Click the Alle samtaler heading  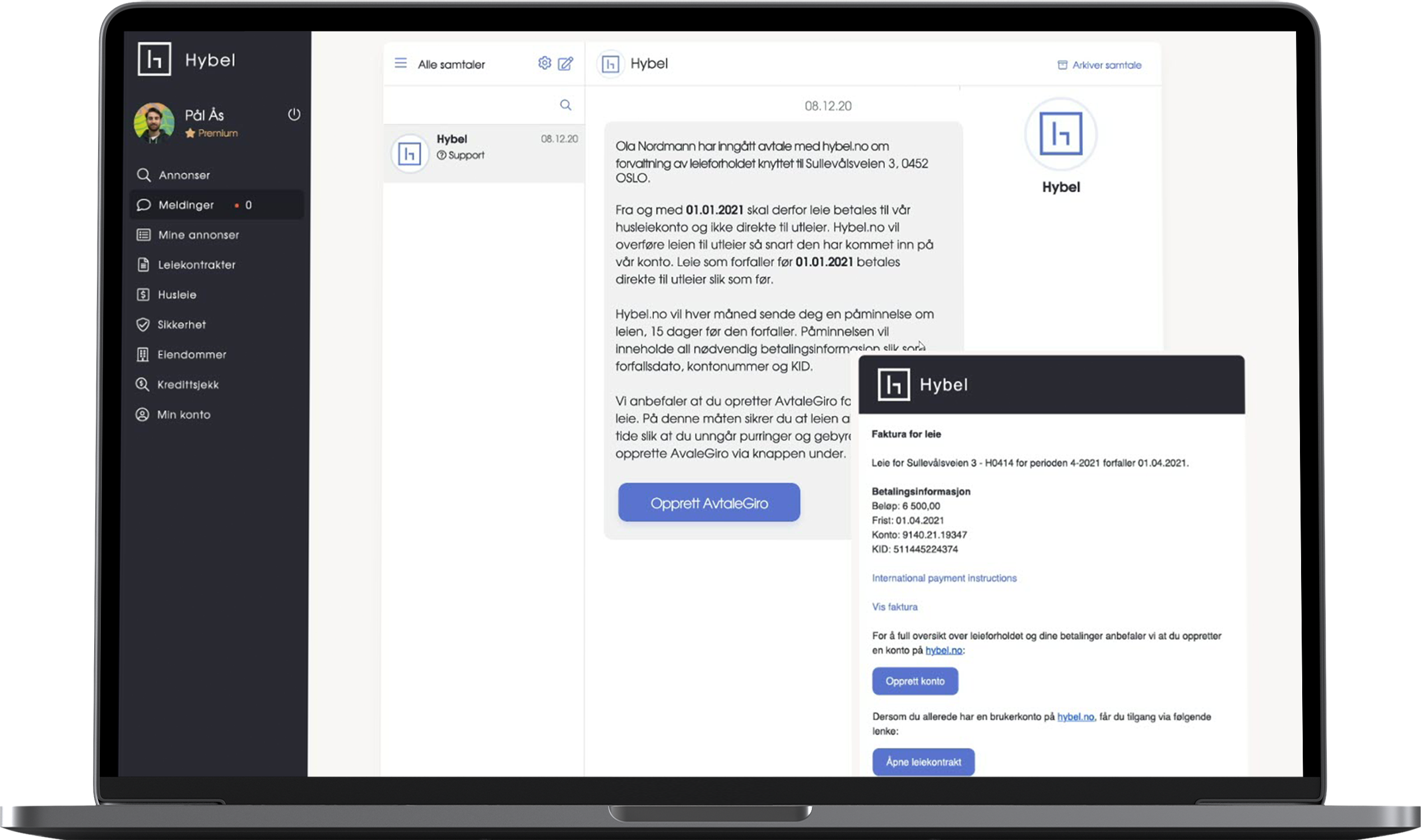pos(452,64)
